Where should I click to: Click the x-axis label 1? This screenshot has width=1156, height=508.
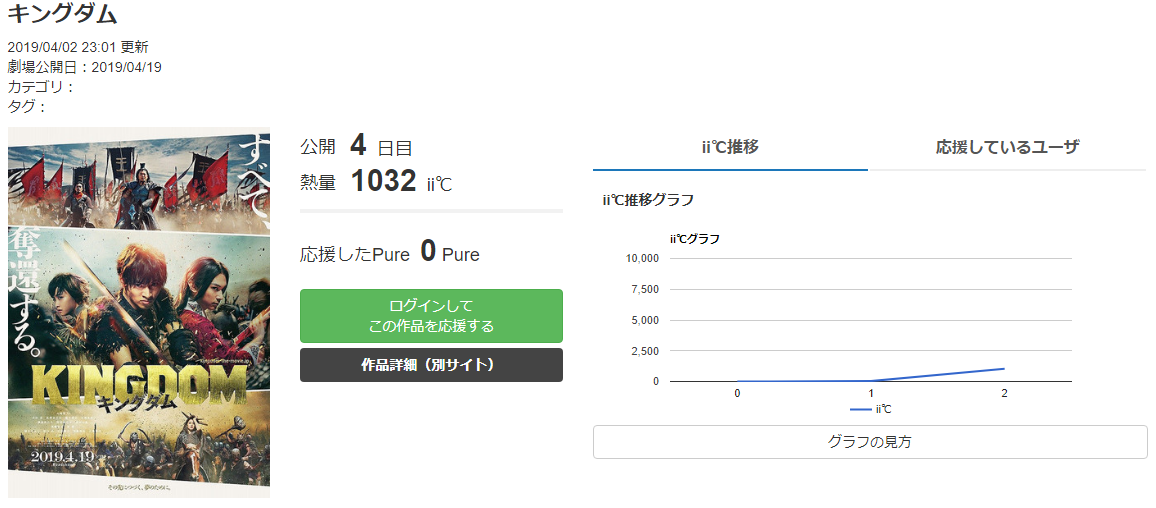(871, 394)
